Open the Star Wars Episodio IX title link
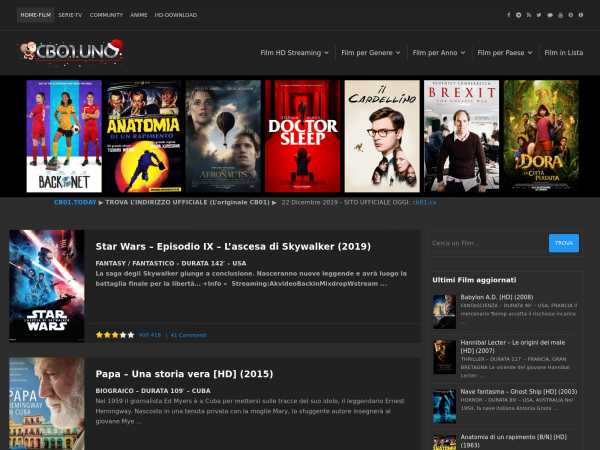 point(233,246)
